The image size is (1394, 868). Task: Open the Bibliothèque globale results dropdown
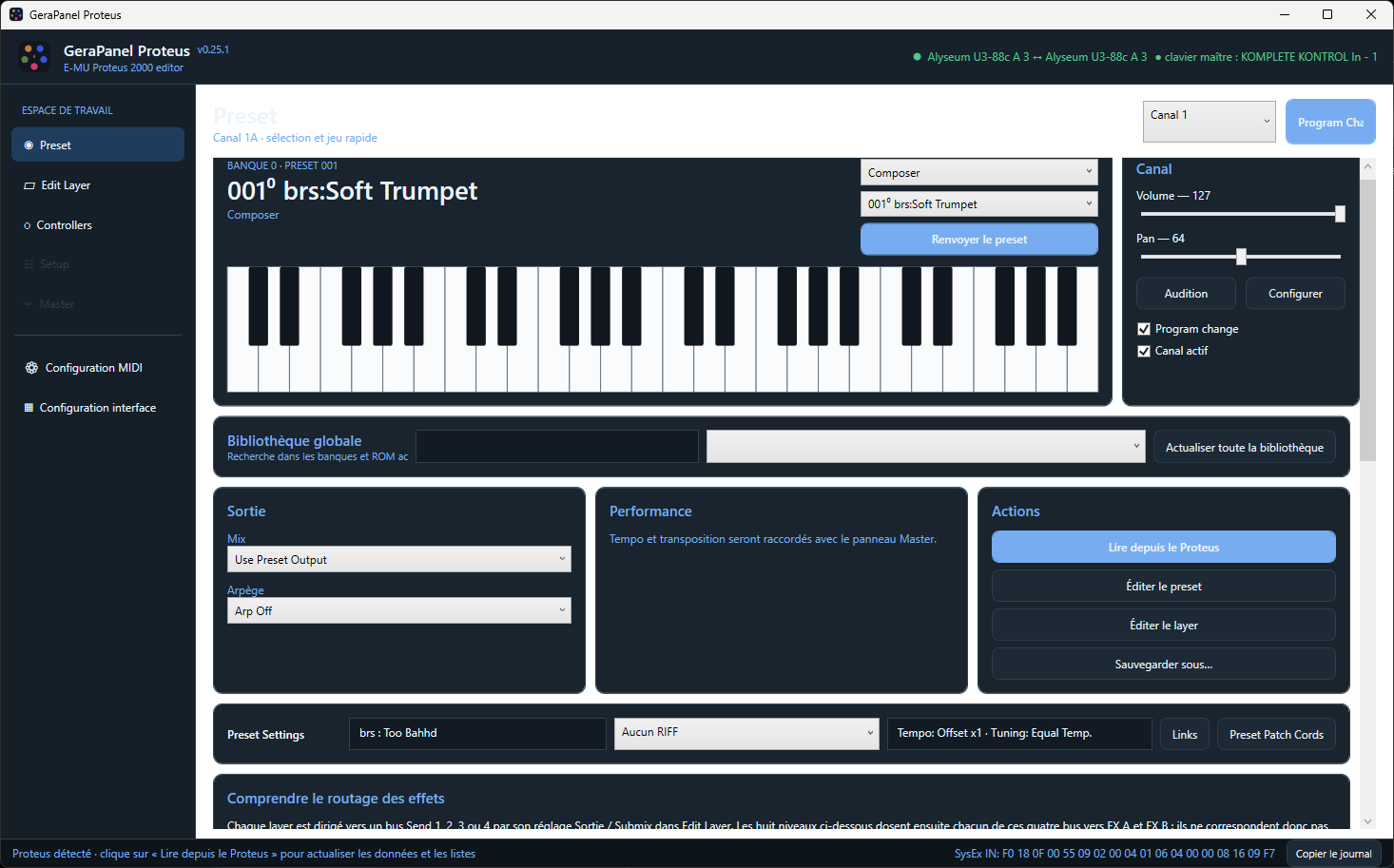(925, 447)
